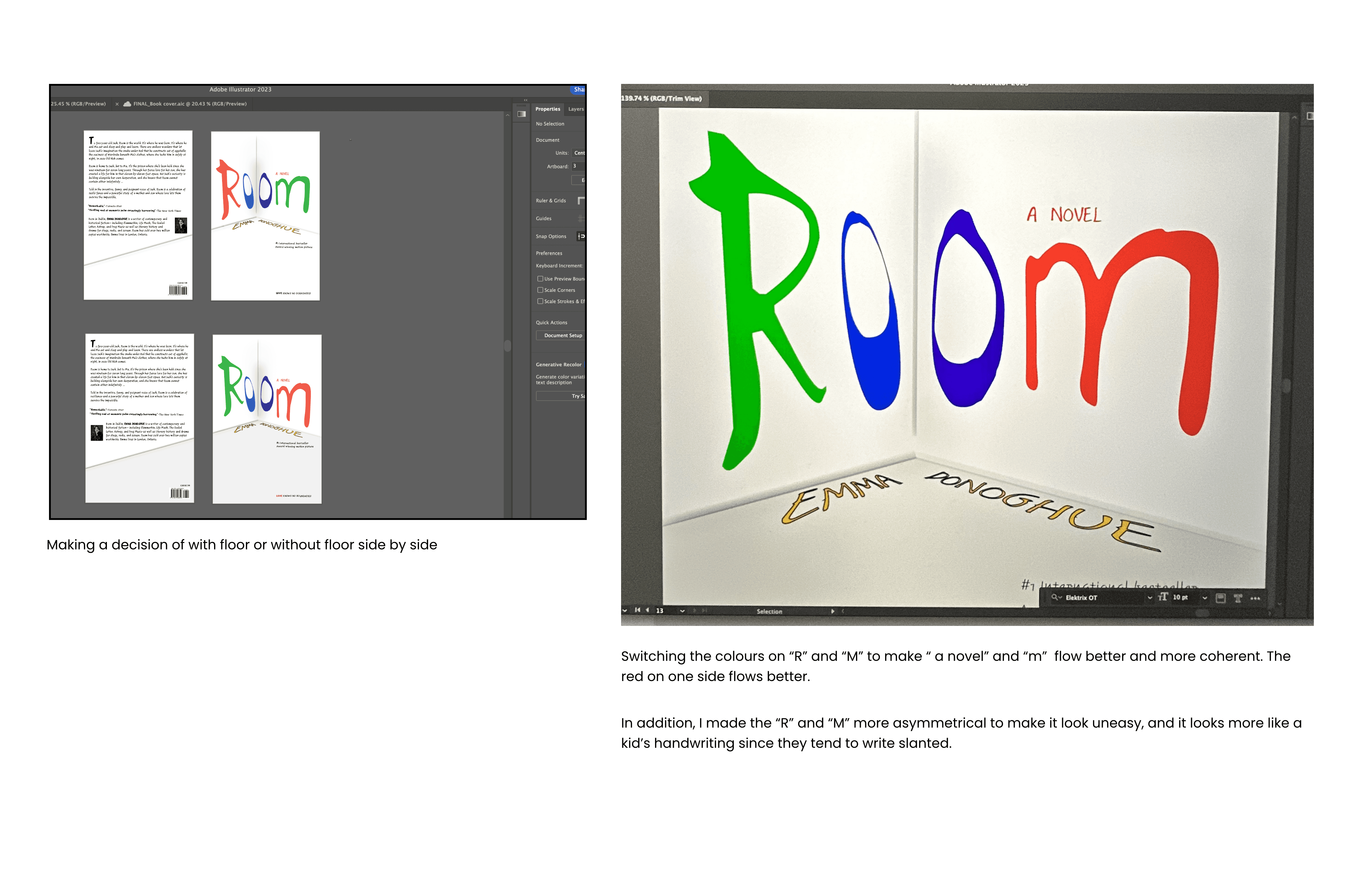Click the caption "Making a decision of with floor or without floor side by side"
This screenshot has height=896, width=1361.
pyautogui.click(x=242, y=545)
